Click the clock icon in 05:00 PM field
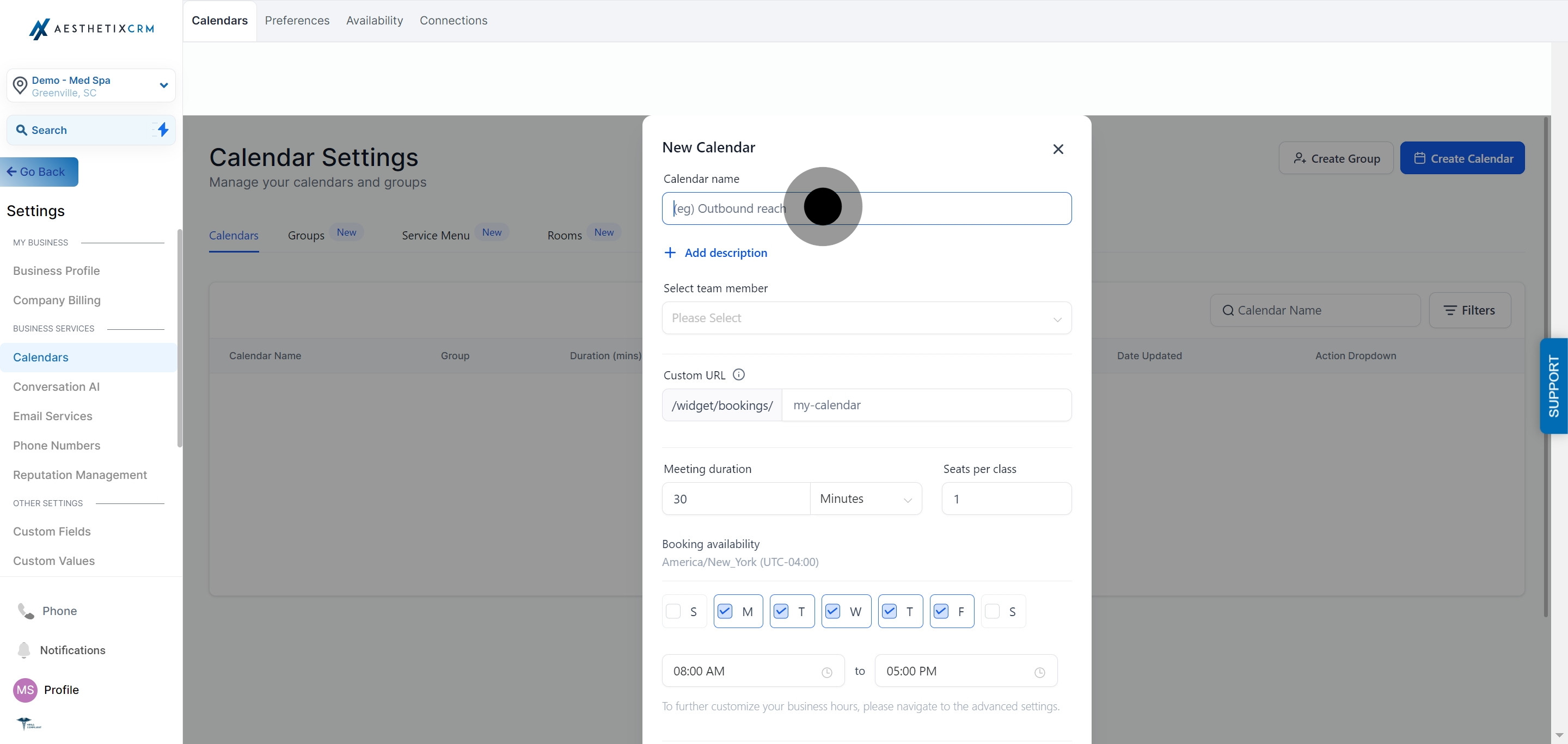This screenshot has height=744, width=1568. point(1040,672)
